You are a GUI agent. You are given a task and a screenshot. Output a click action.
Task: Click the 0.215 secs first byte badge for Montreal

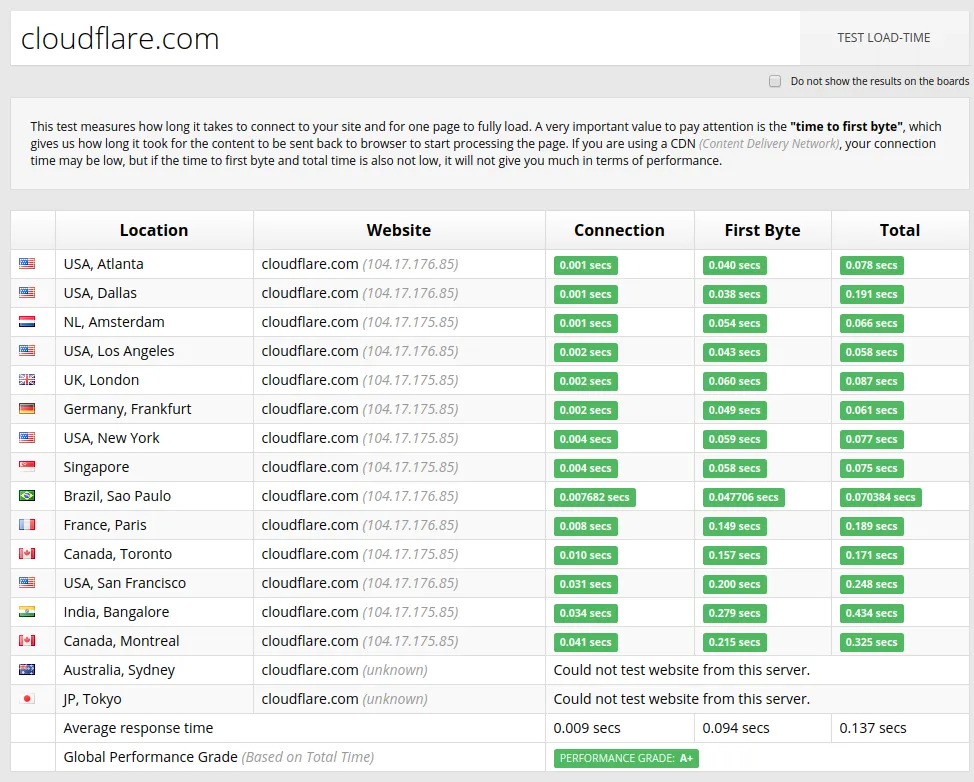735,642
